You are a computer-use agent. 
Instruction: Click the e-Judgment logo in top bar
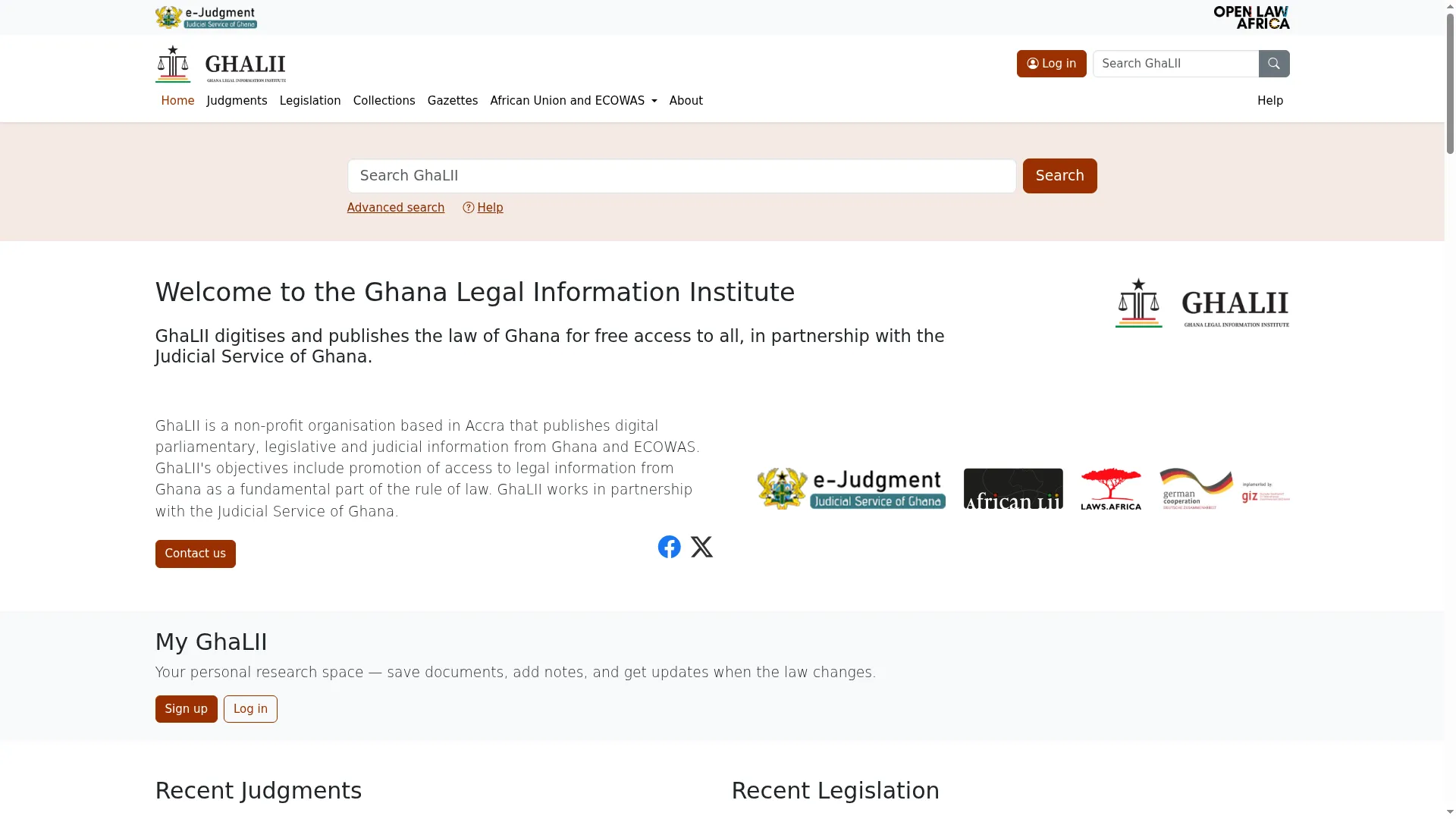(206, 17)
